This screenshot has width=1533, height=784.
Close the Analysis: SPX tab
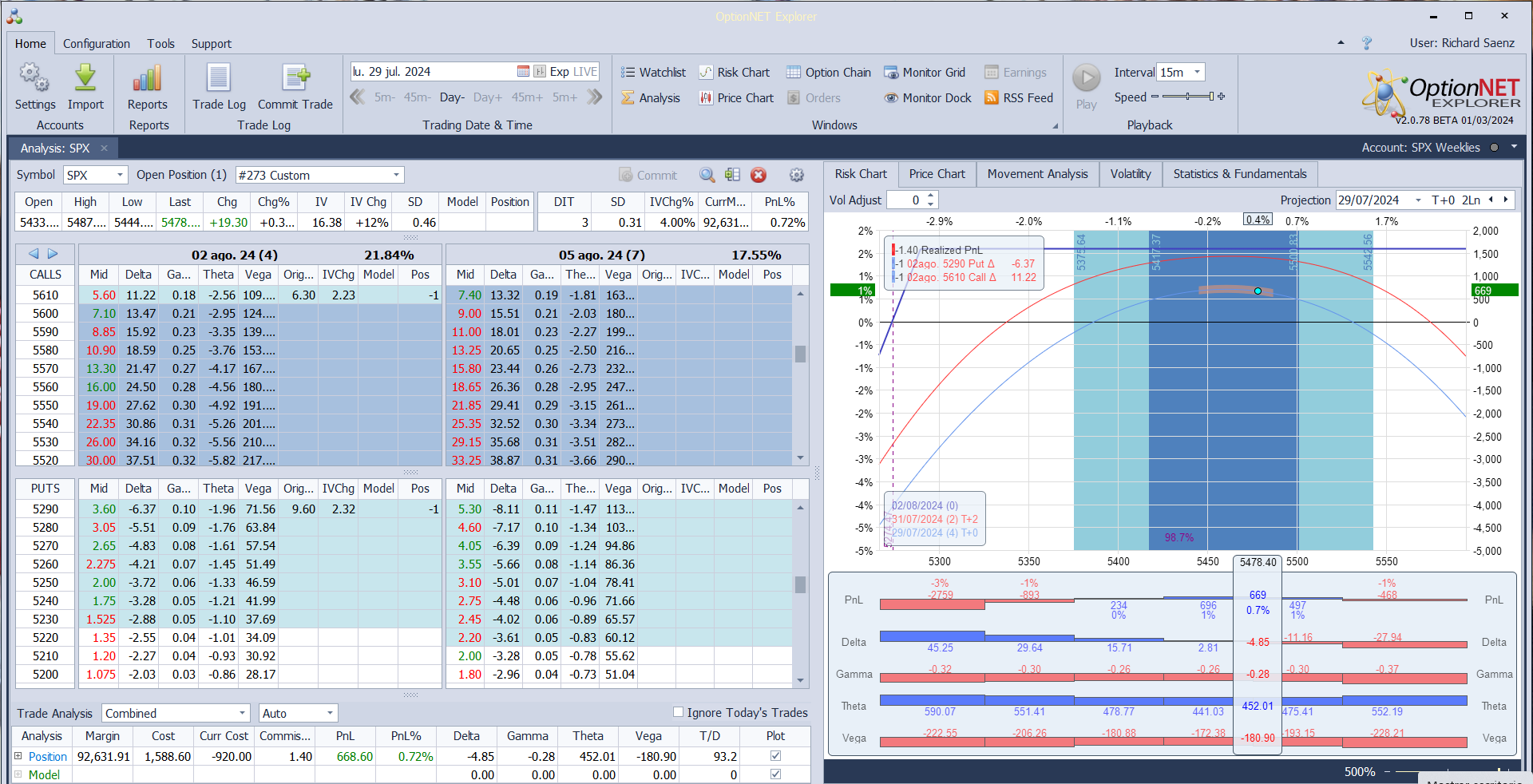[x=104, y=148]
